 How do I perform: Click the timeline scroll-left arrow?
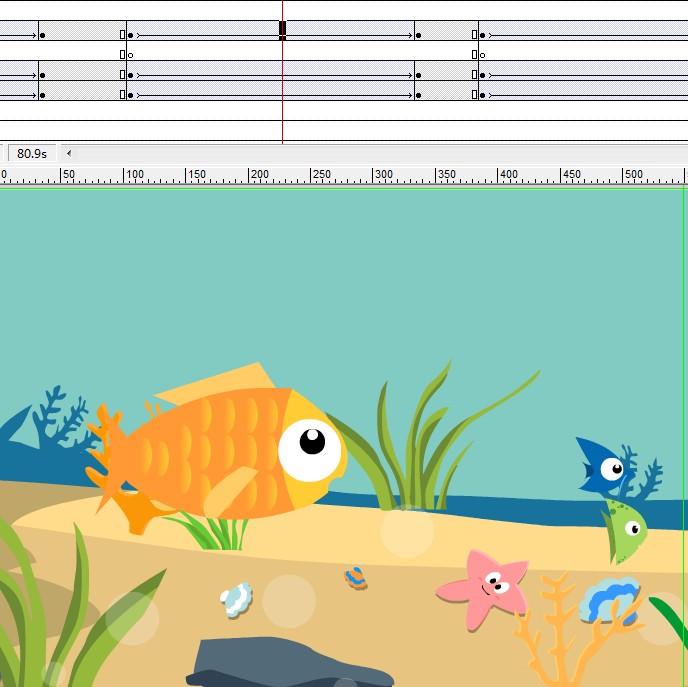coord(68,153)
